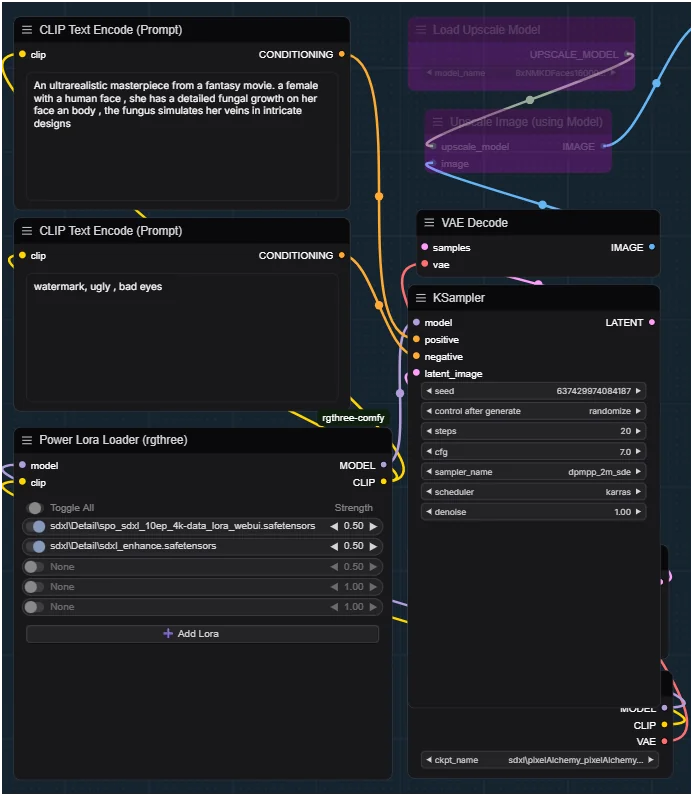Decrease steps value with left arrow
The image size is (693, 796).
pyautogui.click(x=429, y=431)
